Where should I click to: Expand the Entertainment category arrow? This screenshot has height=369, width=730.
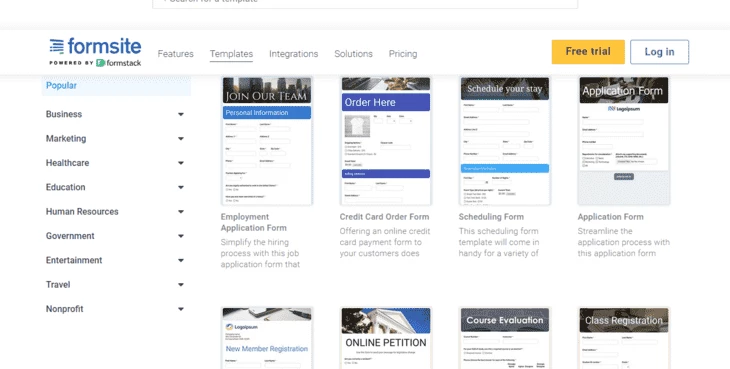point(181,261)
